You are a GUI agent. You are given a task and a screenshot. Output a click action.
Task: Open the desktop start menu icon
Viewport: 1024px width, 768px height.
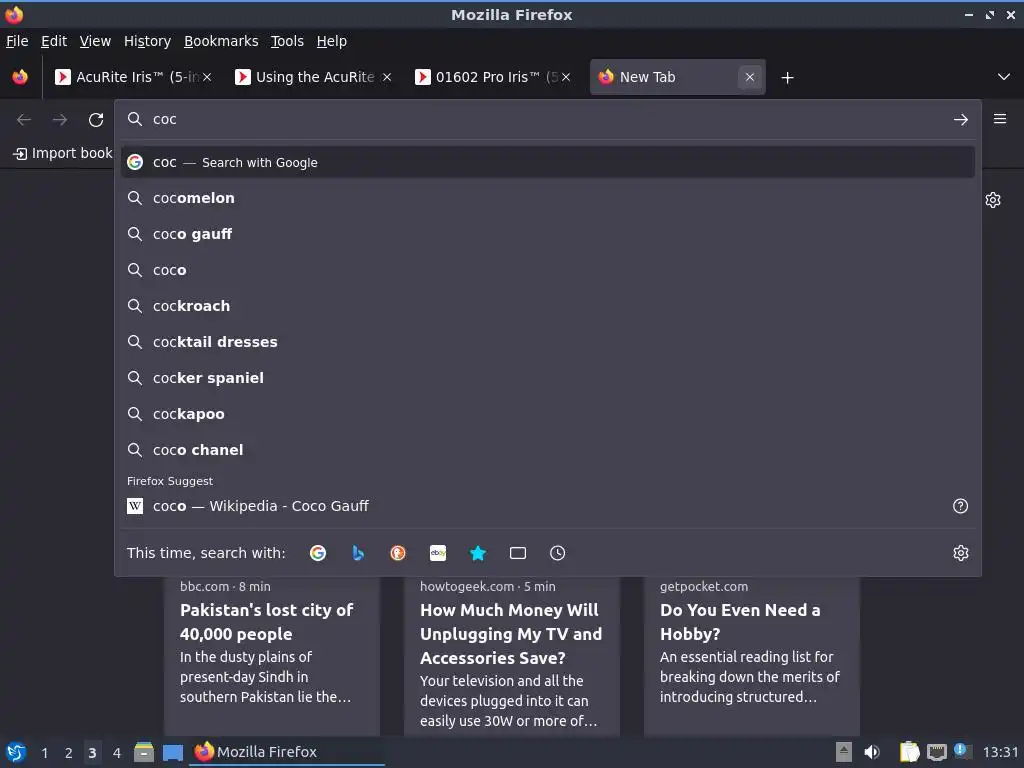point(16,752)
